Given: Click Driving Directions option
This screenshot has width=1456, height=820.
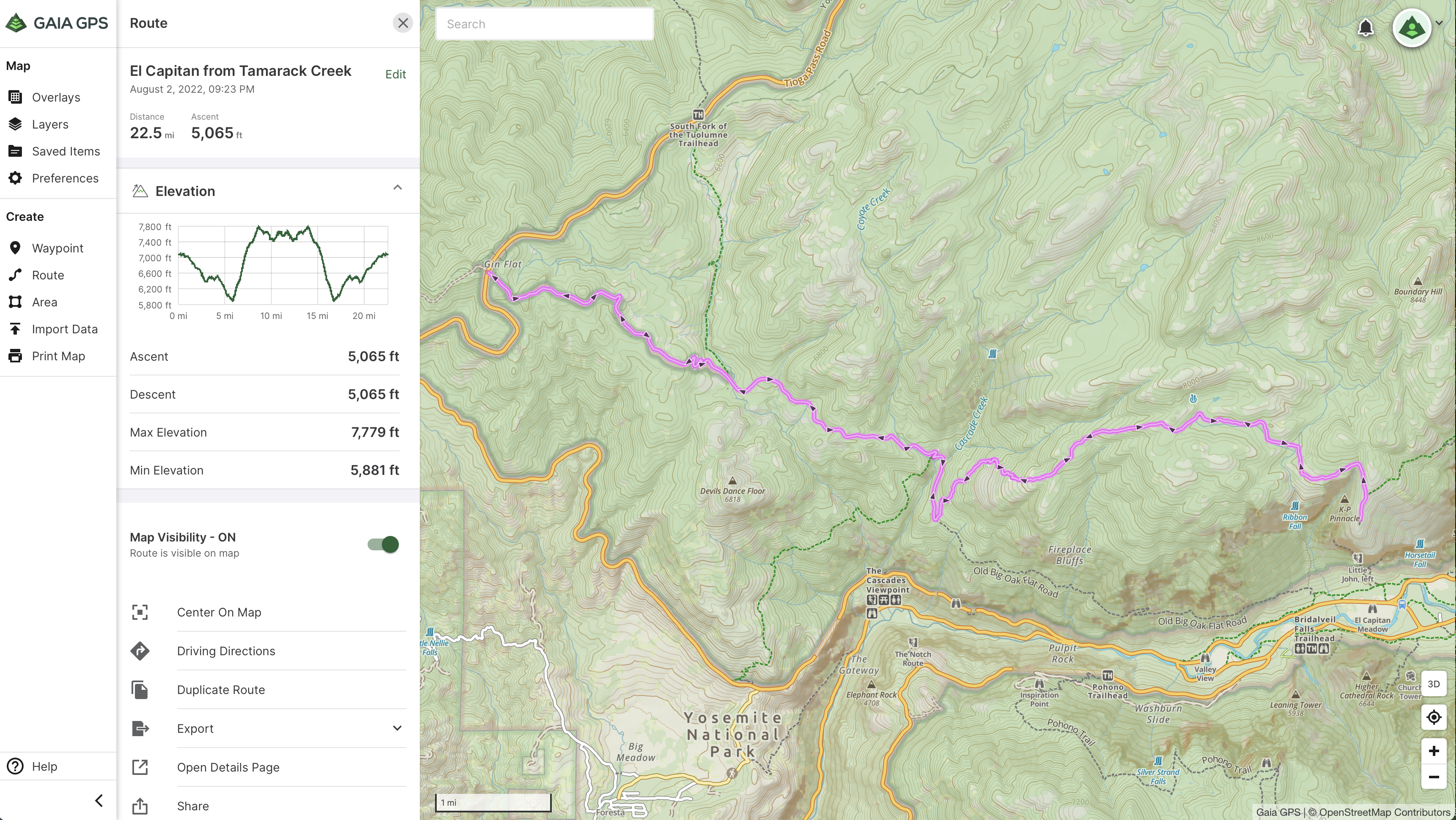Looking at the screenshot, I should coord(226,651).
